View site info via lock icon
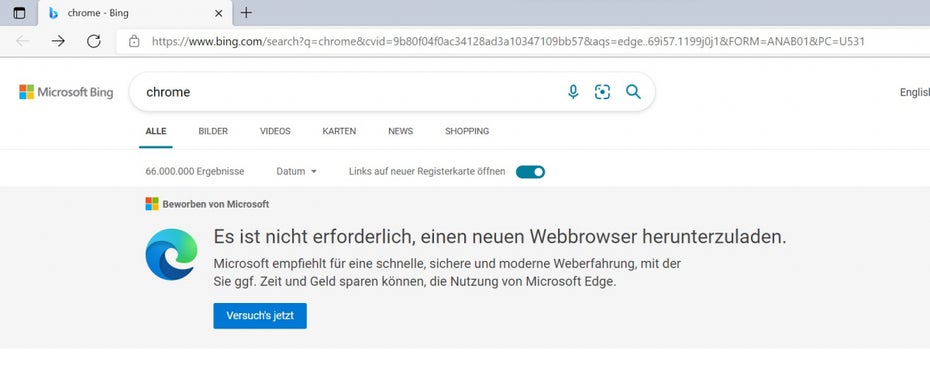Screen dimensions: 930x365 coord(135,42)
